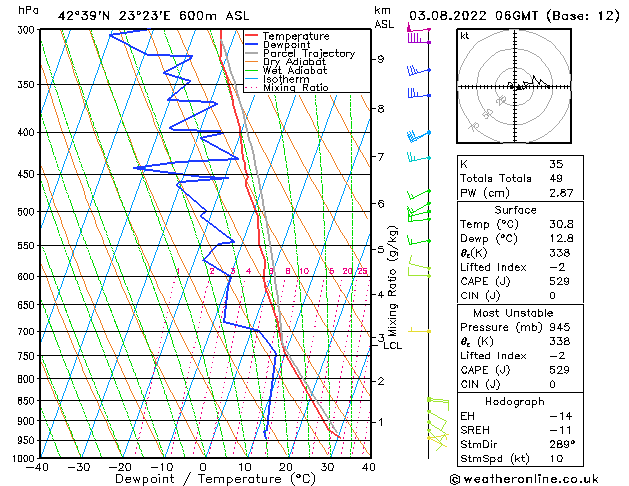Image resolution: width=629 pixels, height=486 pixels.
Task: Click the CAPE value in Surface table
Action: [x=559, y=281]
